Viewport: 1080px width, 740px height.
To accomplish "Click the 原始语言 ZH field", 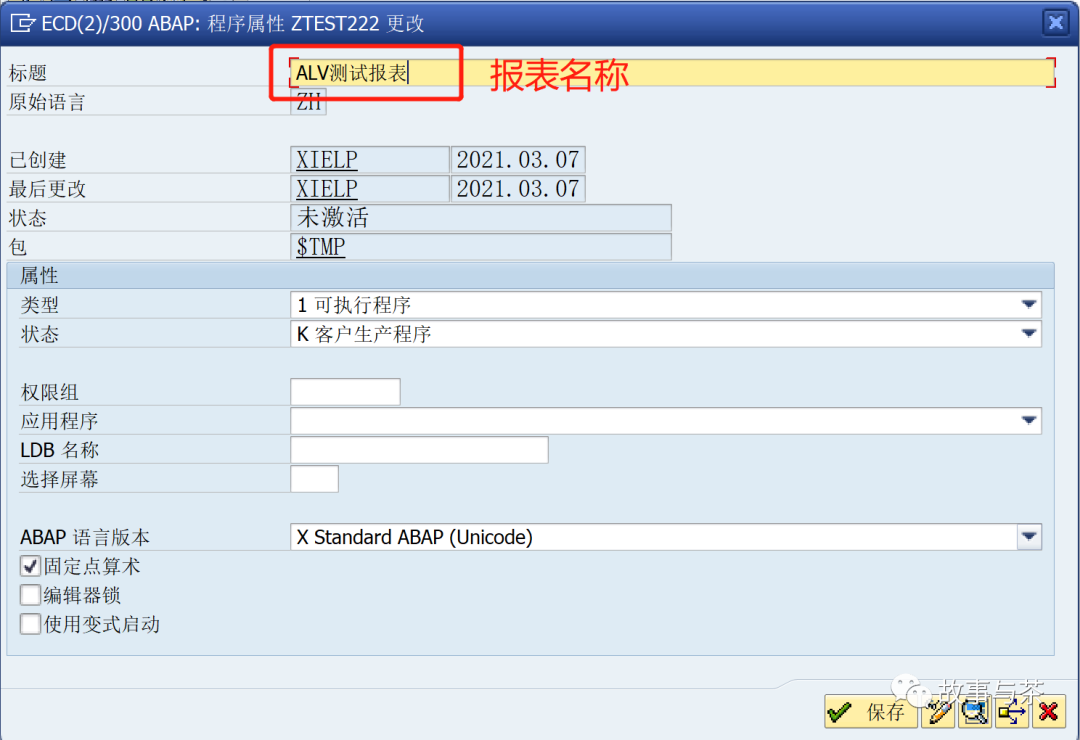I will [308, 102].
